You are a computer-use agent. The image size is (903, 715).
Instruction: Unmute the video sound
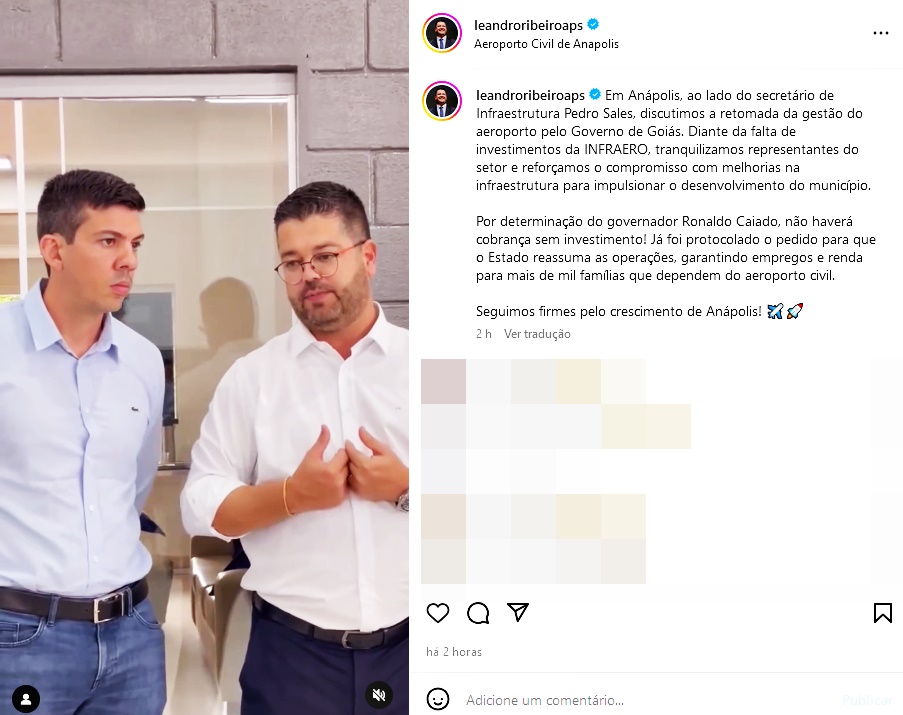point(379,695)
